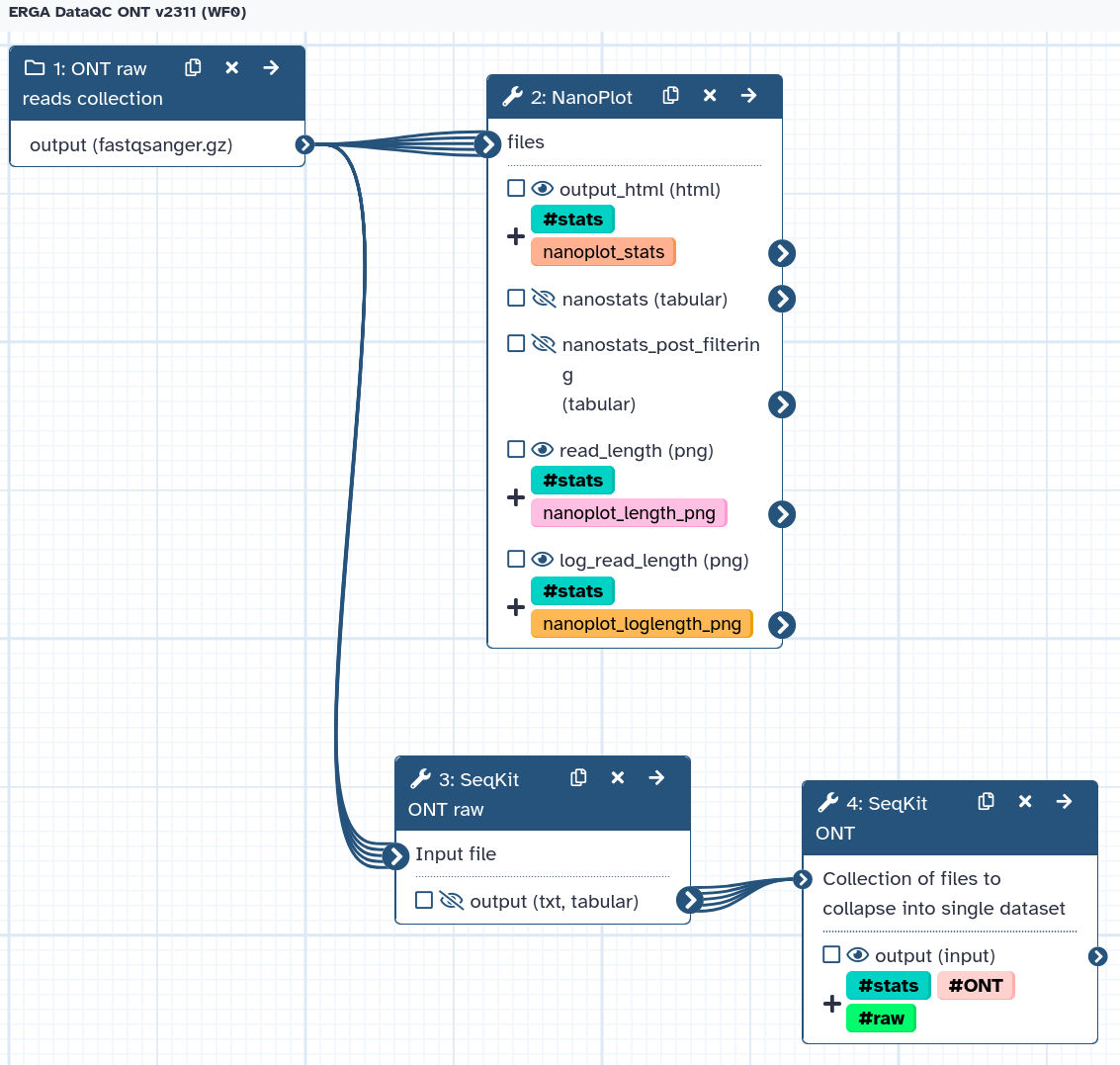Click the arrow icon on node 1 header
Image resolution: width=1120 pixels, height=1065 pixels.
pyautogui.click(x=271, y=68)
